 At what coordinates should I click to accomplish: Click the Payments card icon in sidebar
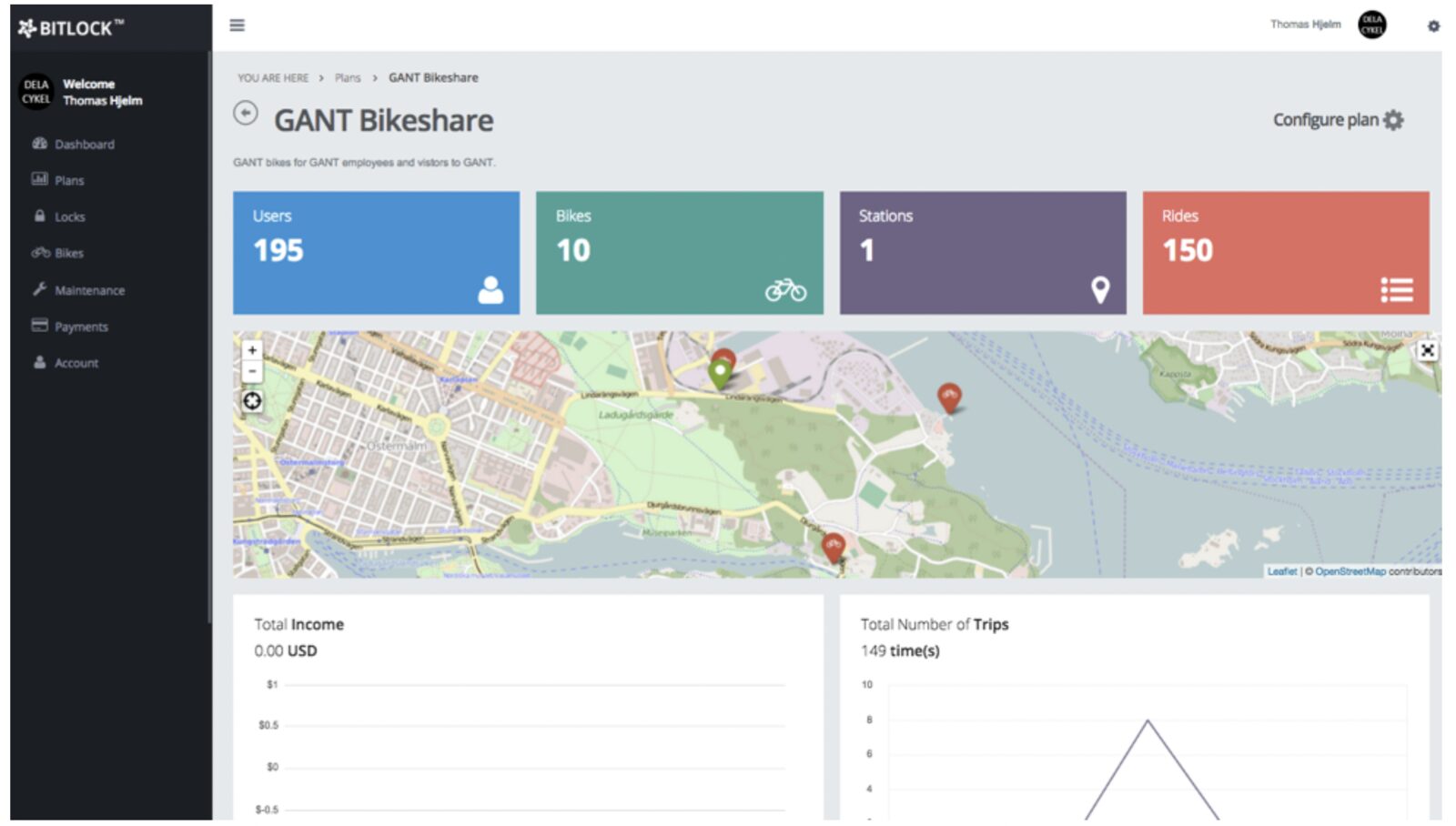pyautogui.click(x=39, y=325)
